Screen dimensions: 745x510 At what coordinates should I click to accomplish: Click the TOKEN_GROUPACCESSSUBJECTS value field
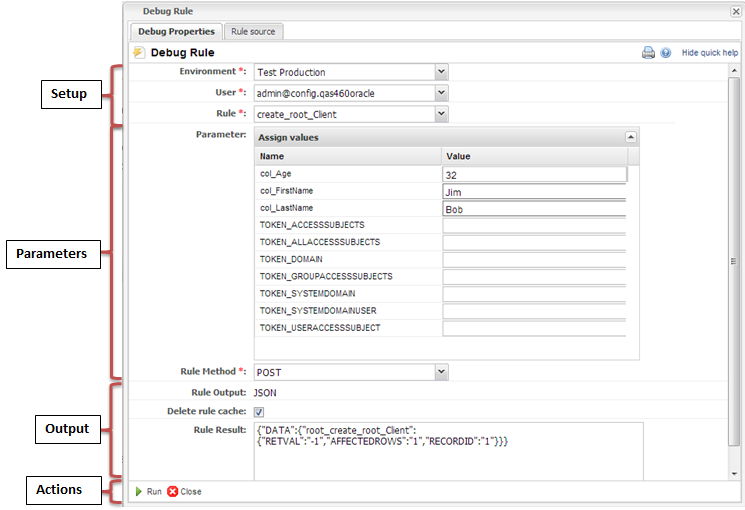click(535, 277)
